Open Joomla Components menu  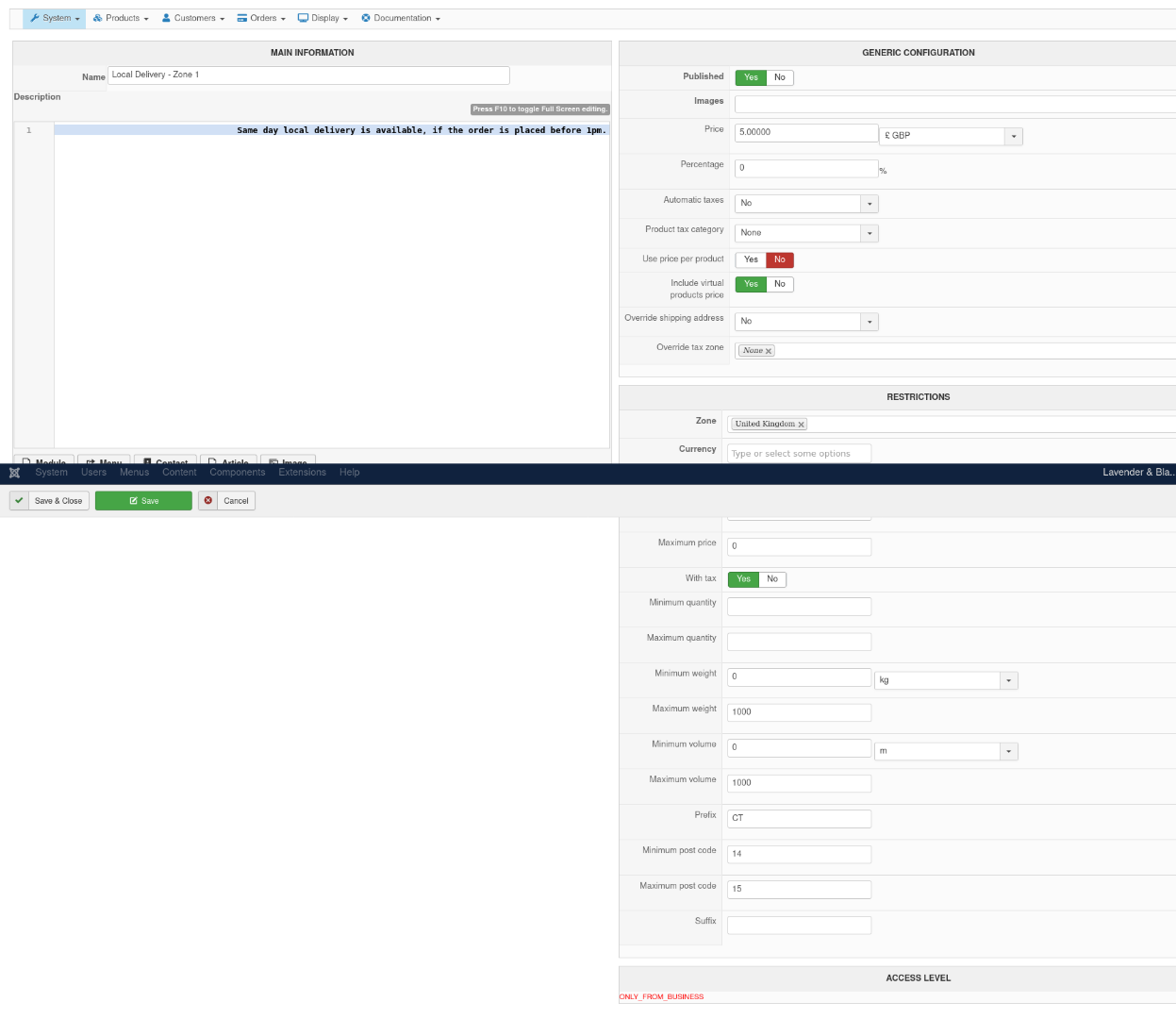[x=238, y=473]
